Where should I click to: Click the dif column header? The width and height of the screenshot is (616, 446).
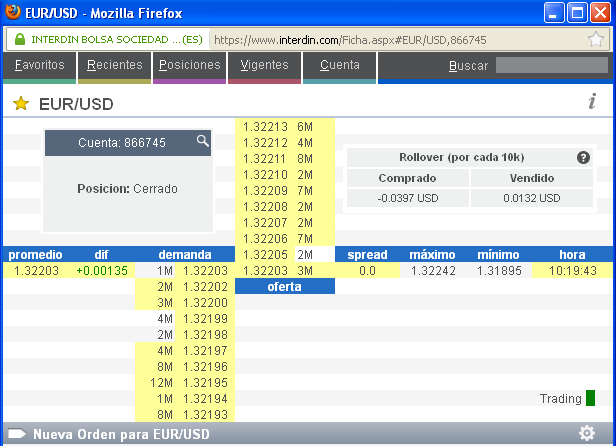tap(101, 255)
